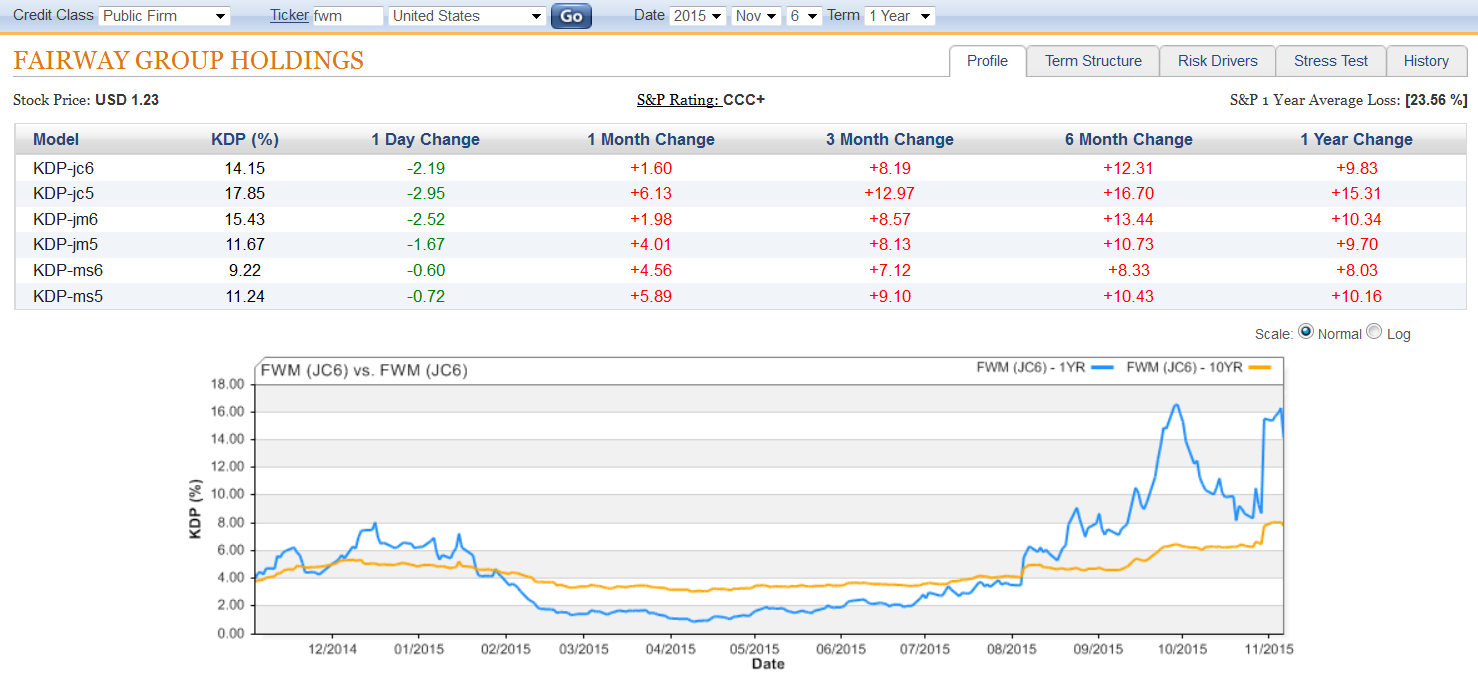Click the Ticker link label

pos(290,16)
